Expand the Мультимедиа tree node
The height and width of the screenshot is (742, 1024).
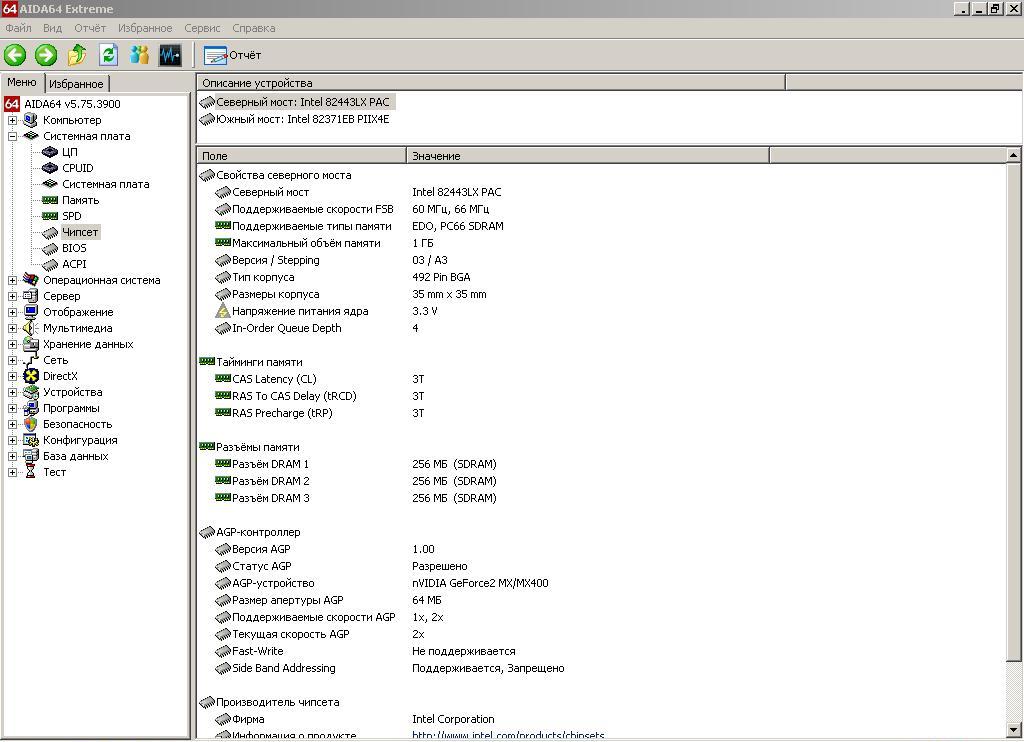12,329
